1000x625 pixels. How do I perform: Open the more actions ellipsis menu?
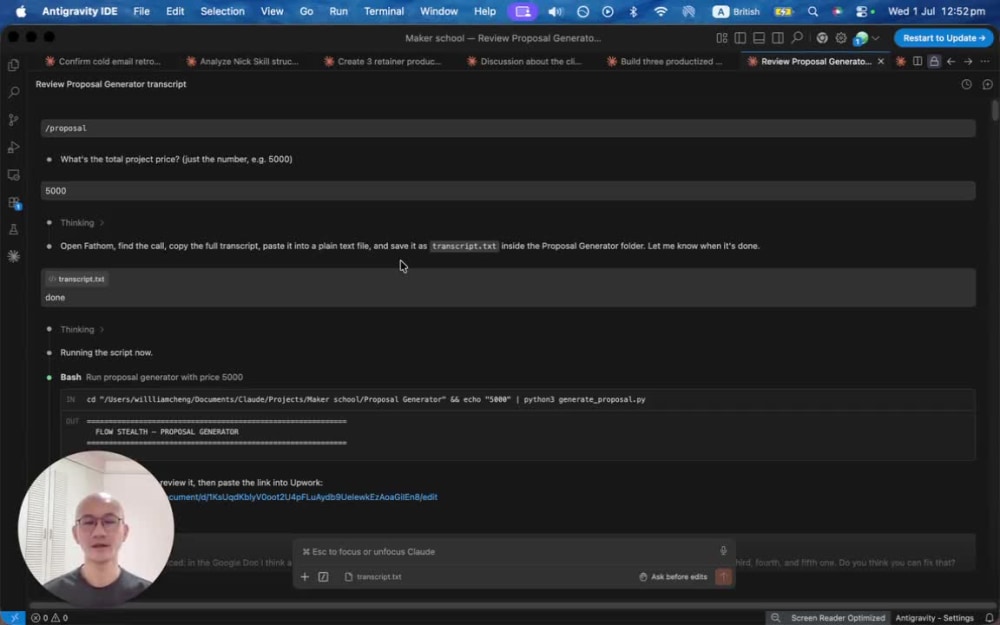pyautogui.click(x=985, y=61)
